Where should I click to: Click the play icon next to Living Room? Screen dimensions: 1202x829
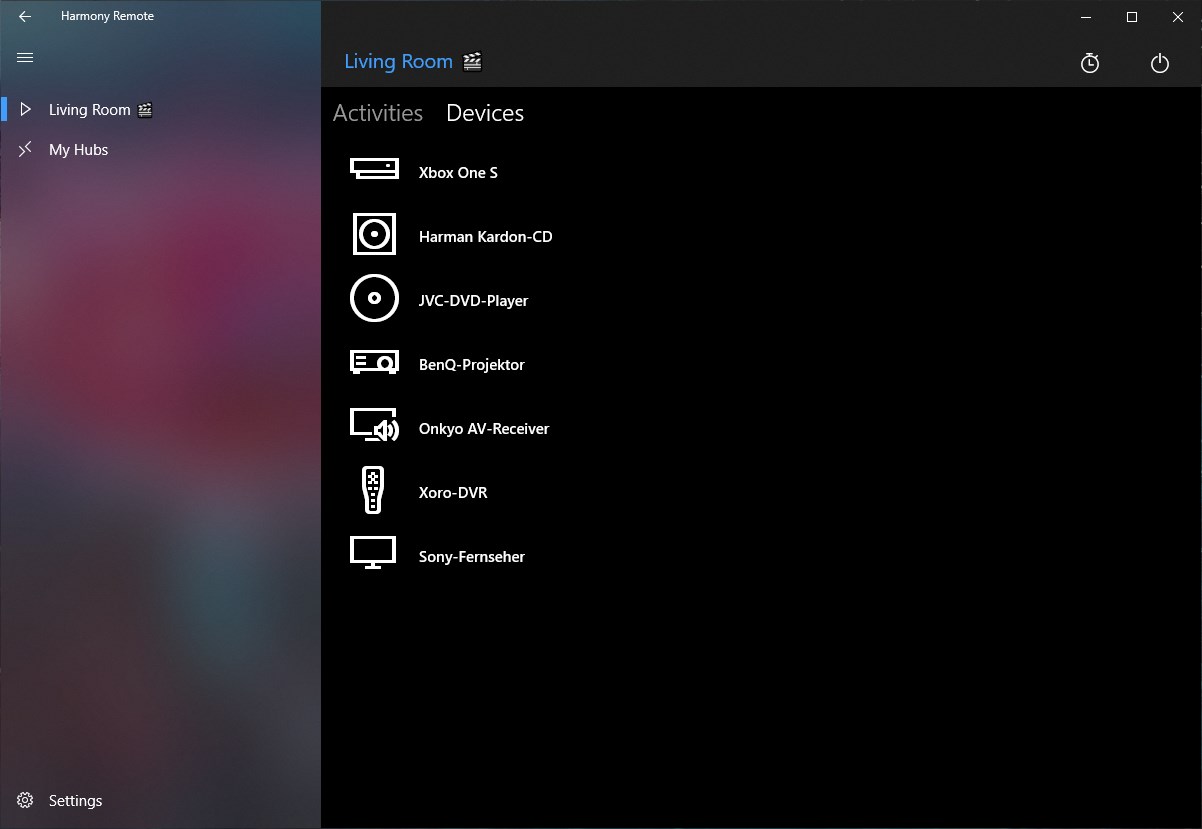[x=25, y=109]
